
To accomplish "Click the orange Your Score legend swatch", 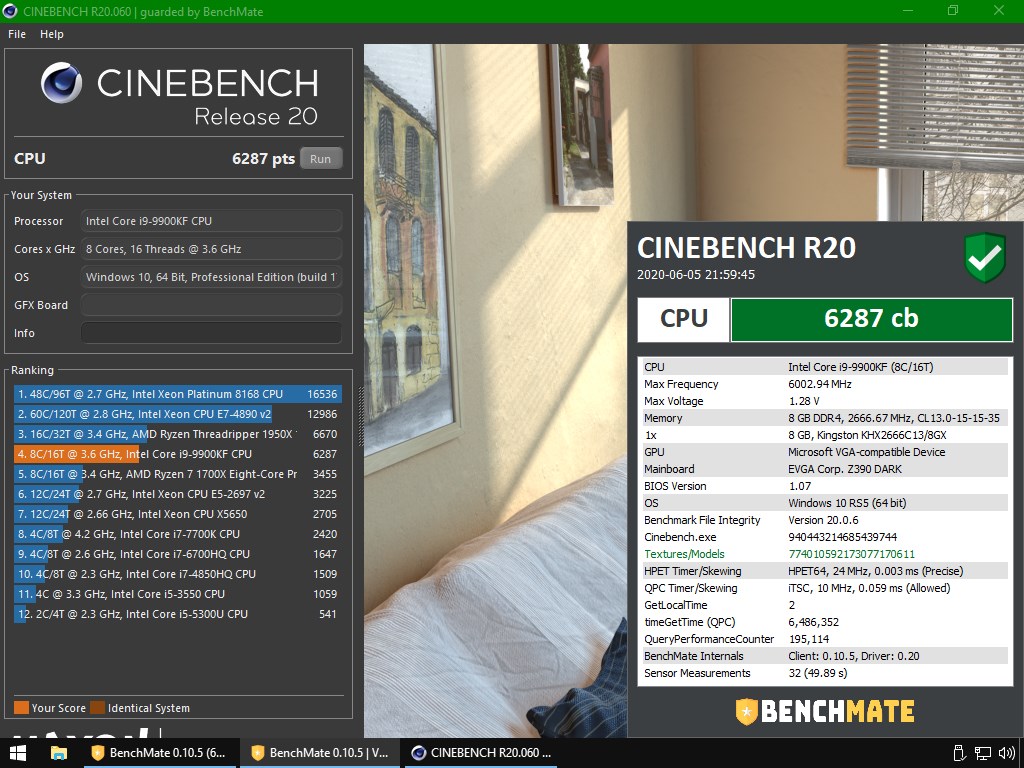I will point(21,707).
